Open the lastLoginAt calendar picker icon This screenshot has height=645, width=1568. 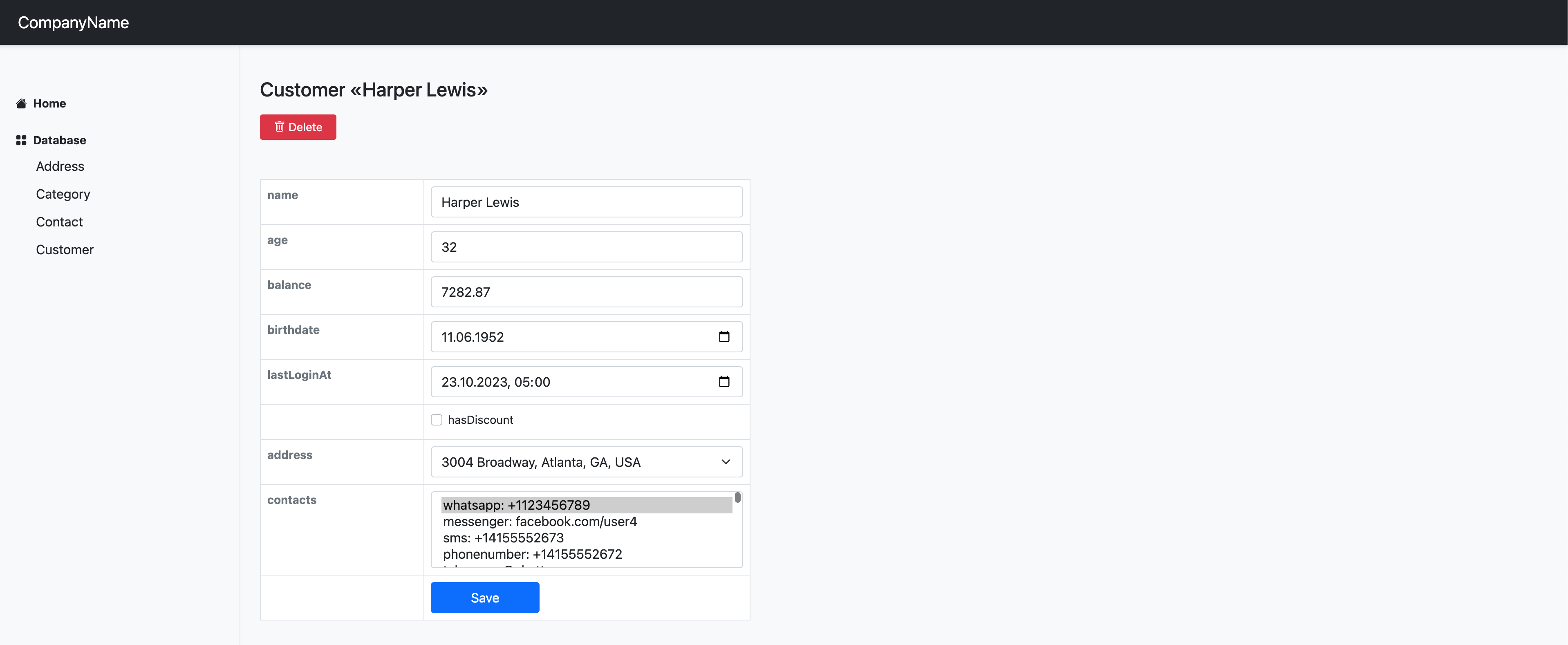(x=724, y=381)
